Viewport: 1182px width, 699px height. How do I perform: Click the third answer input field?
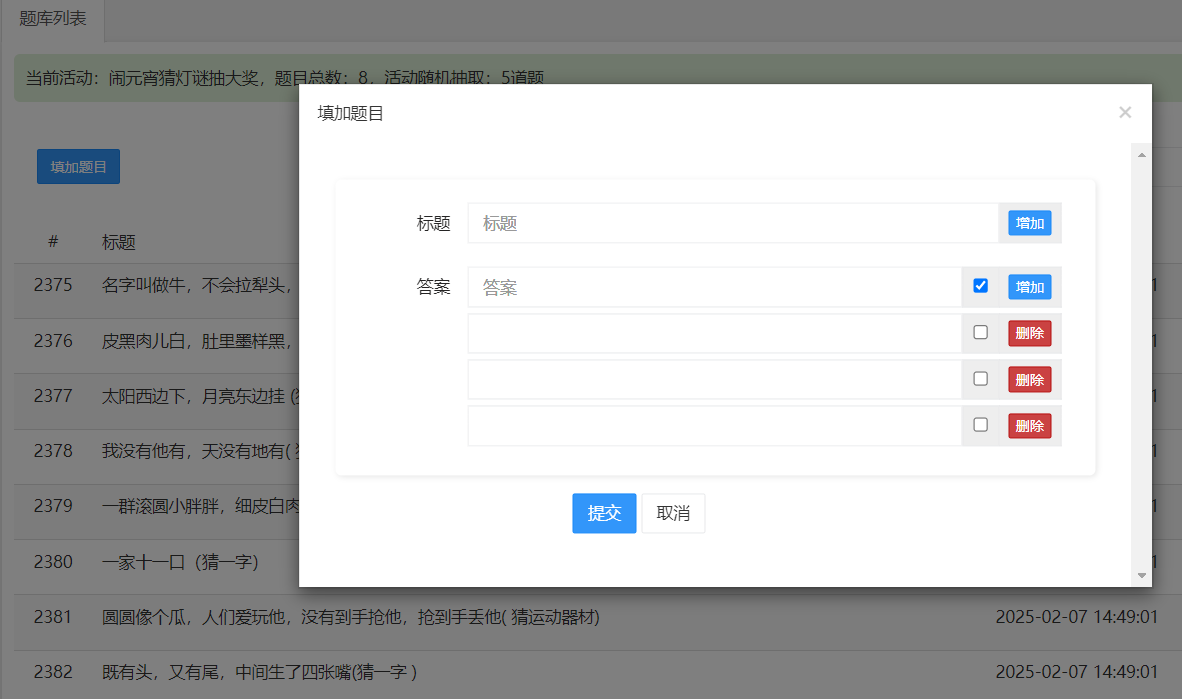pyautogui.click(x=715, y=379)
